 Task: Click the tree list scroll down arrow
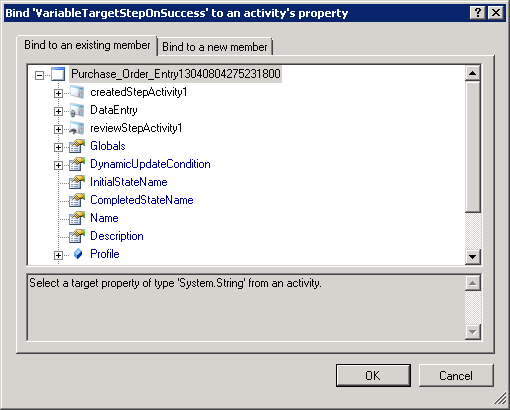[x=473, y=257]
